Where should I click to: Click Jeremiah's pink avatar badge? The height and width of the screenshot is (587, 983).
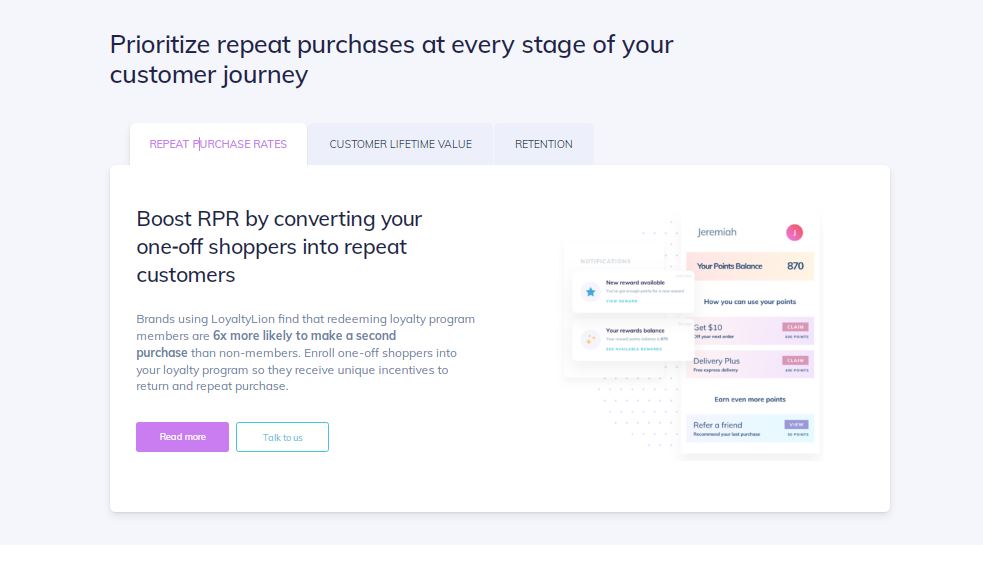pyautogui.click(x=795, y=231)
